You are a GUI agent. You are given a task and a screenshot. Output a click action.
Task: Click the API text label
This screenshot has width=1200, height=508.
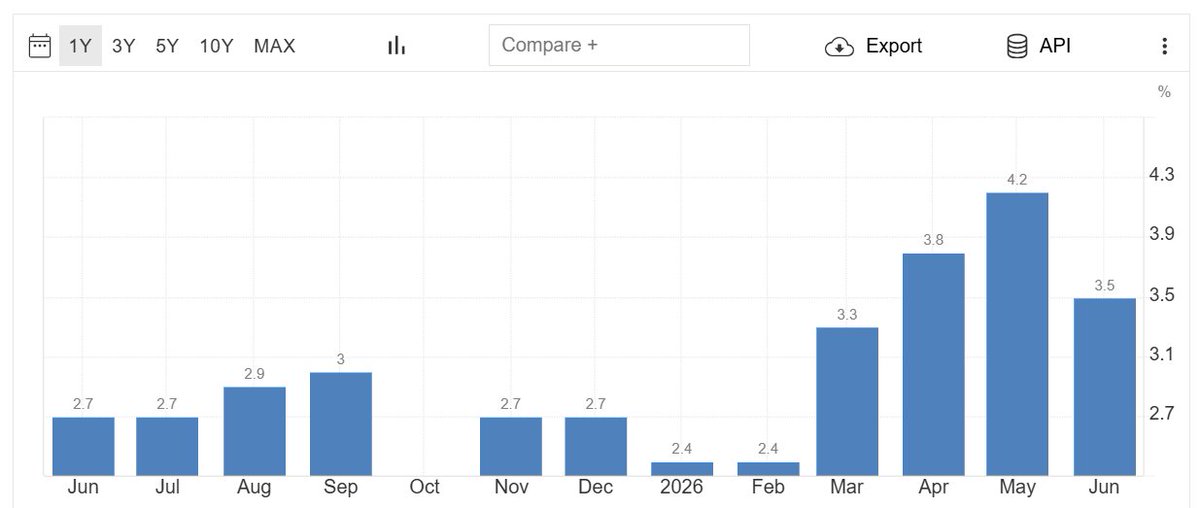pyautogui.click(x=1055, y=46)
